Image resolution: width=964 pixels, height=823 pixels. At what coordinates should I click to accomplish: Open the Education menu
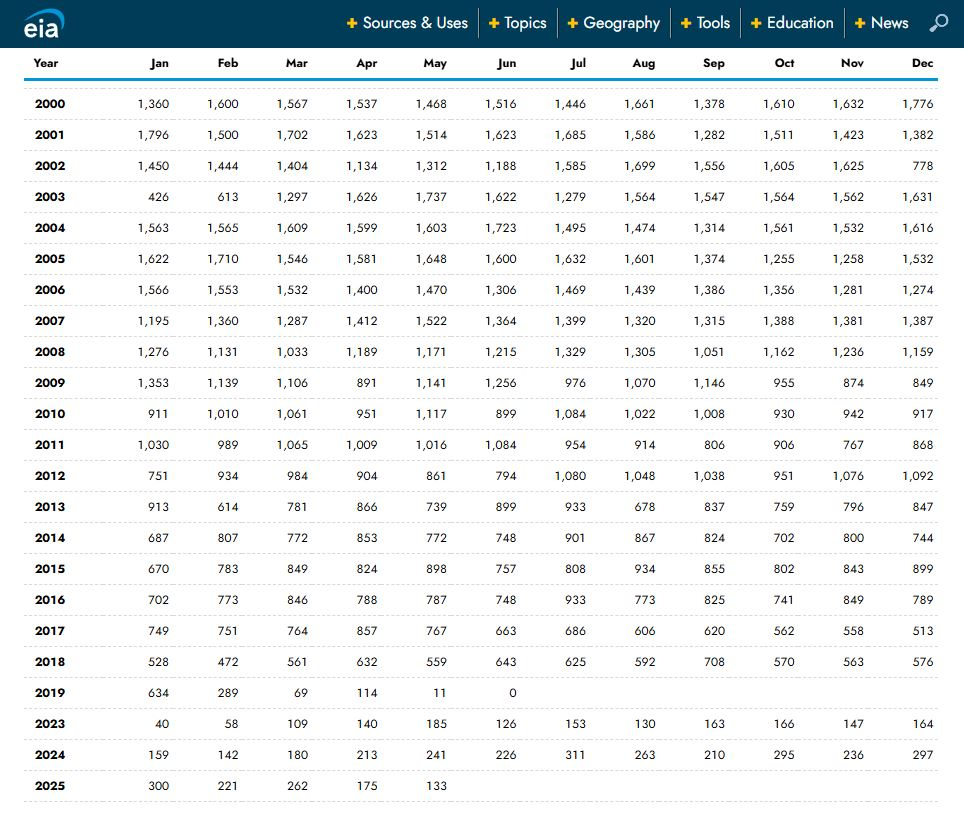pos(800,23)
